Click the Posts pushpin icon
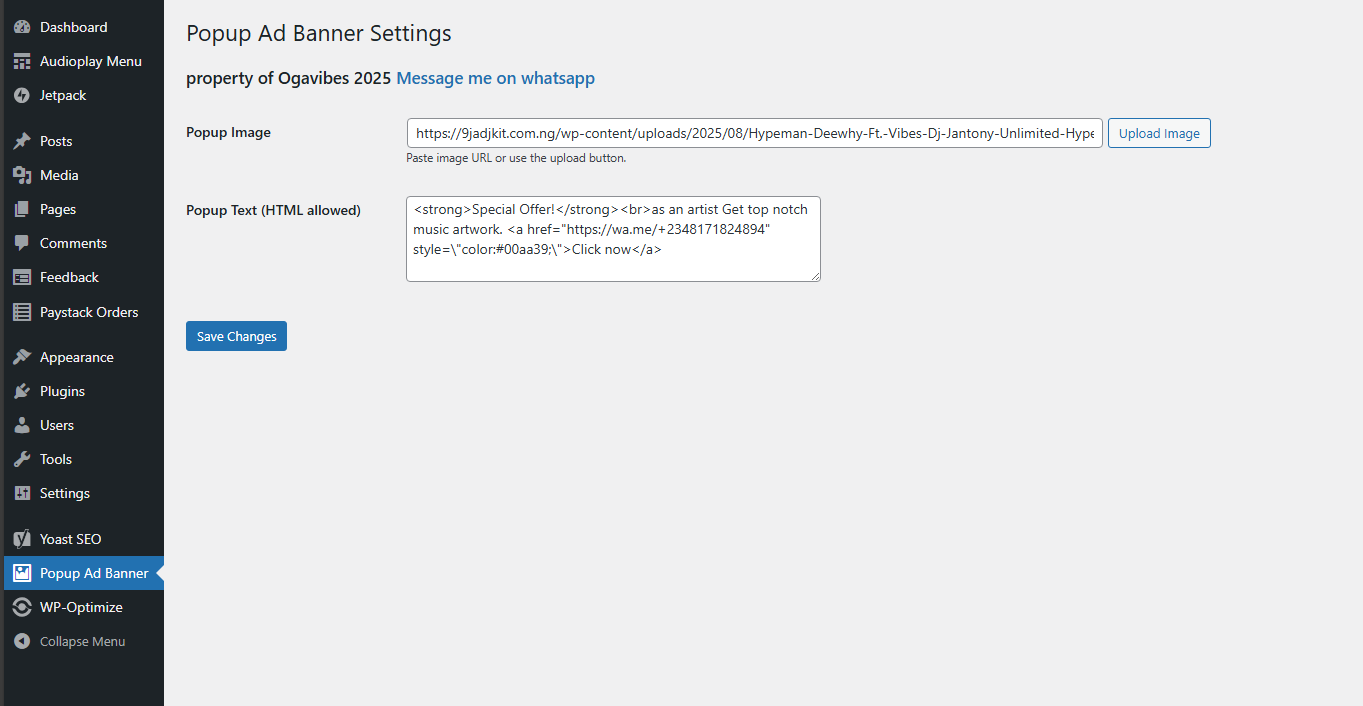 22,141
